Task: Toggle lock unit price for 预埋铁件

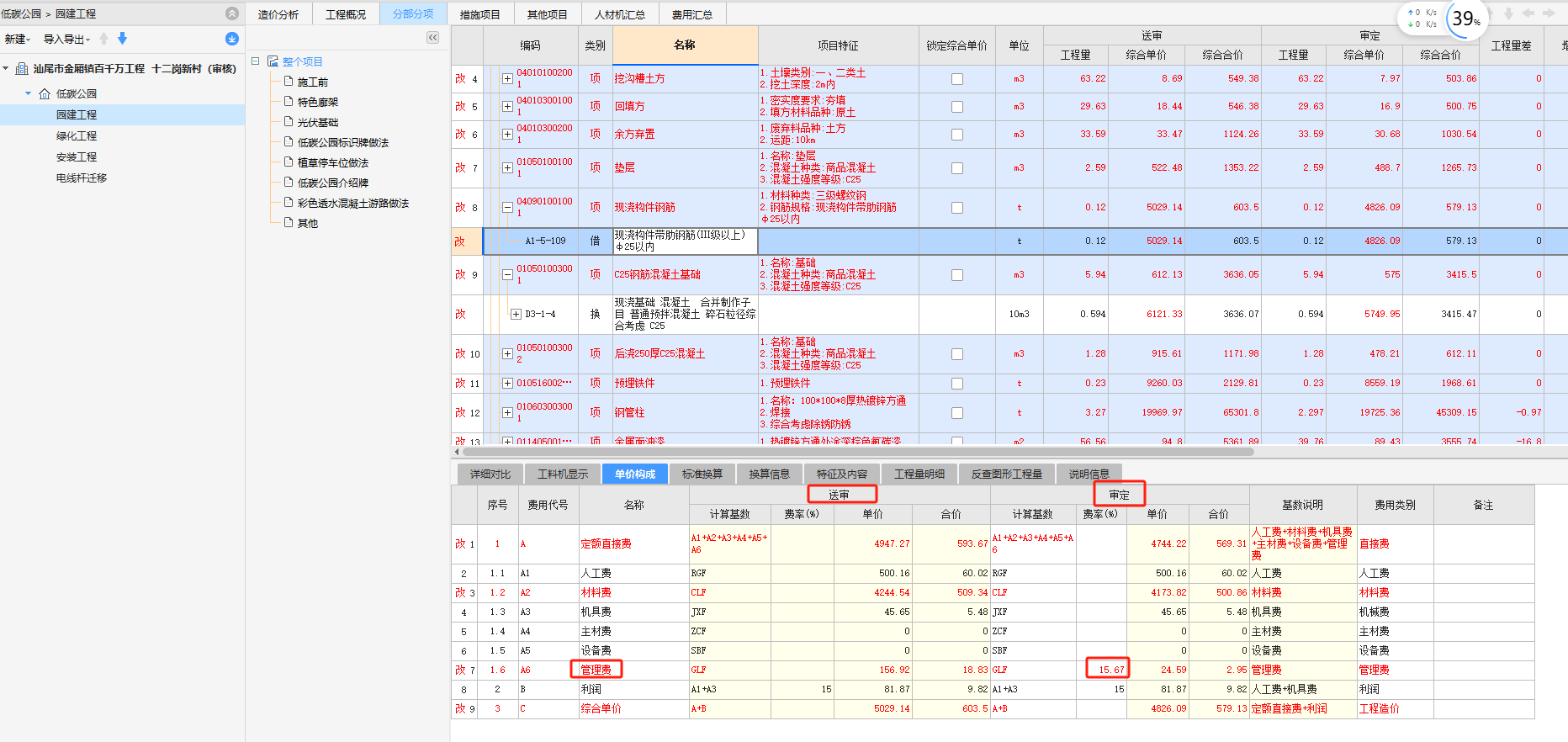Action: 957,384
